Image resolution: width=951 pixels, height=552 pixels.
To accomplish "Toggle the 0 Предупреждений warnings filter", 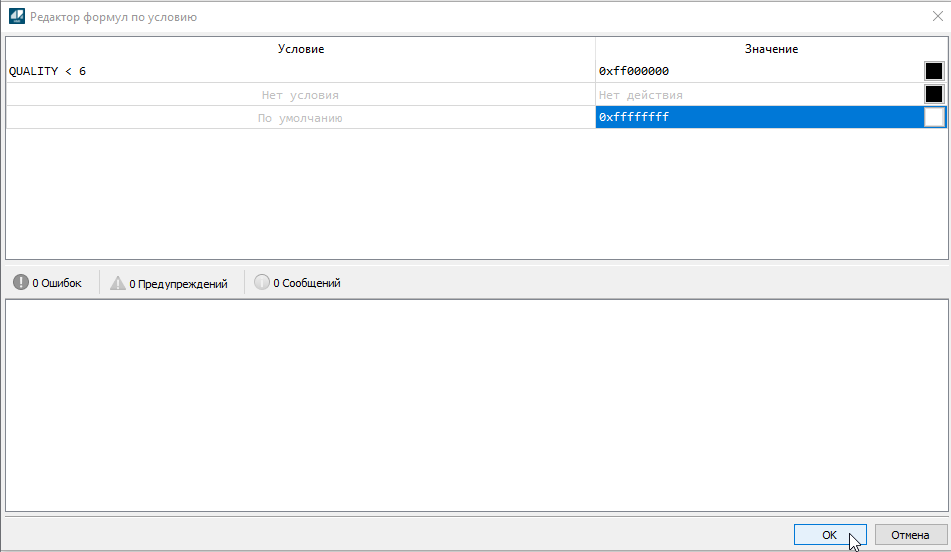I will [x=169, y=283].
